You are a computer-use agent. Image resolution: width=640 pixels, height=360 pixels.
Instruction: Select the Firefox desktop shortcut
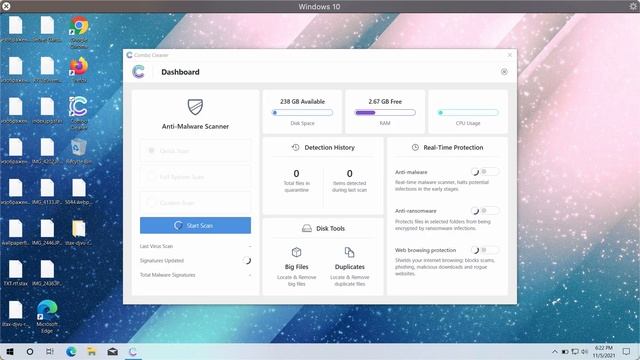pos(79,70)
